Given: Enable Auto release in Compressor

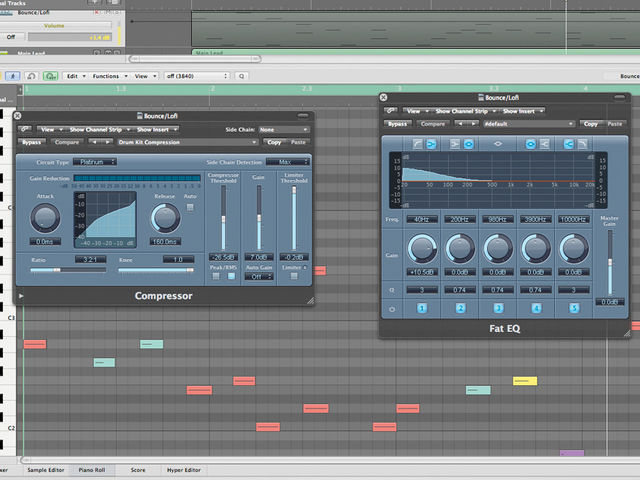Looking at the screenshot, I should [x=190, y=207].
